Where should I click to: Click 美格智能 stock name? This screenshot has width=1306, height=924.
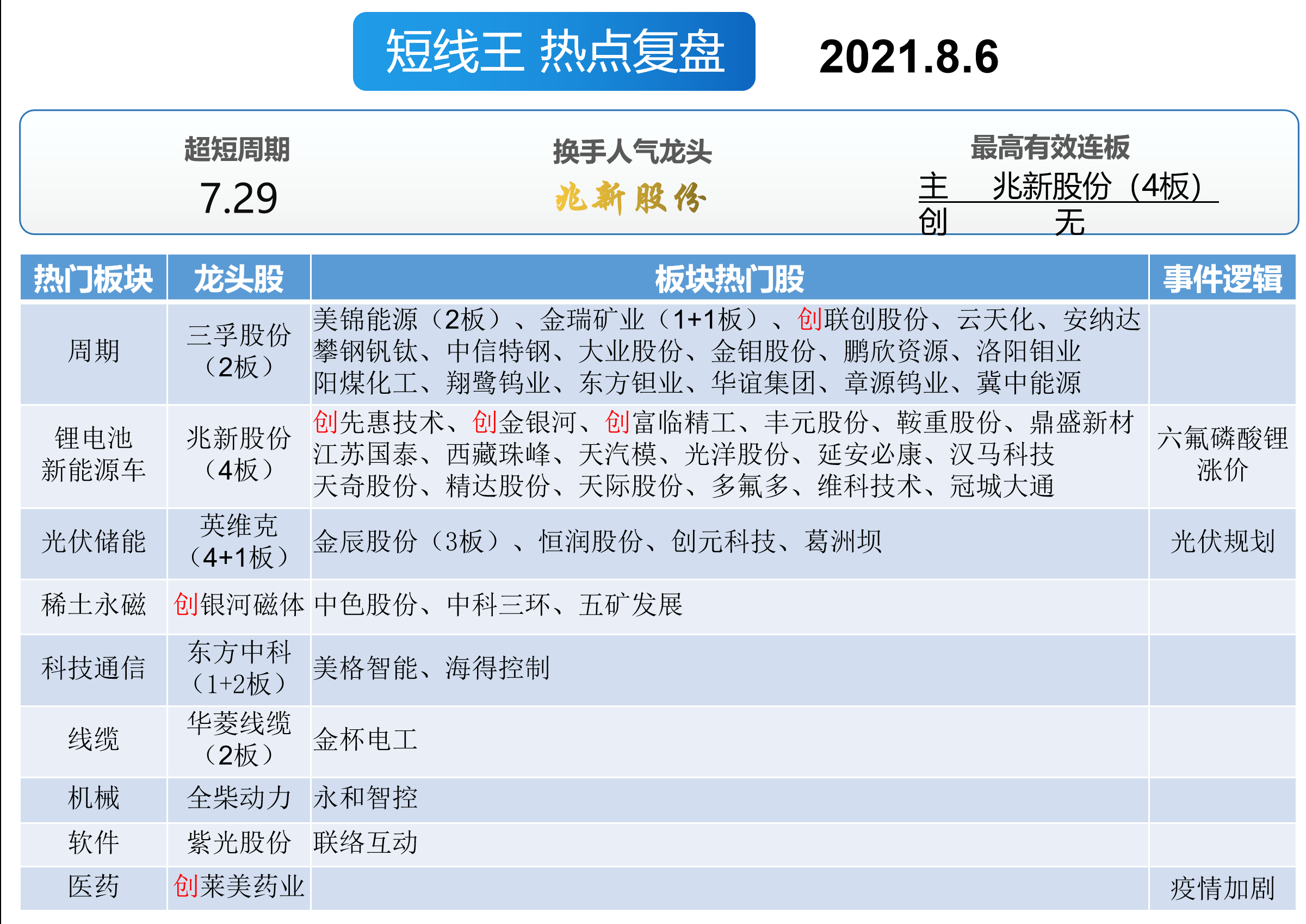366,668
